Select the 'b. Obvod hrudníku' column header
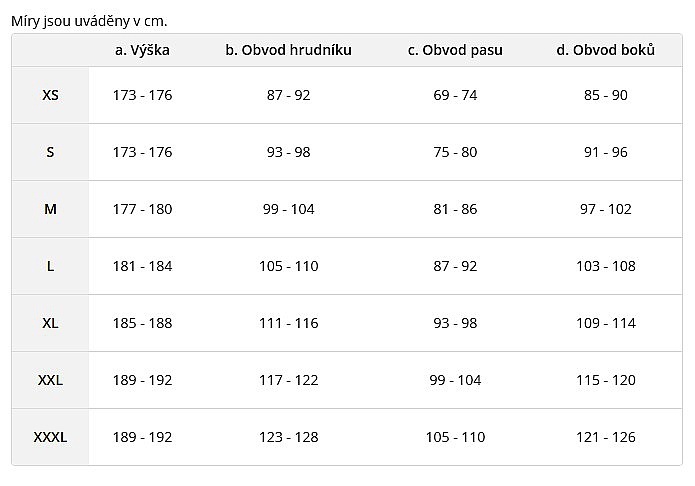This screenshot has width=695, height=486. 289,50
